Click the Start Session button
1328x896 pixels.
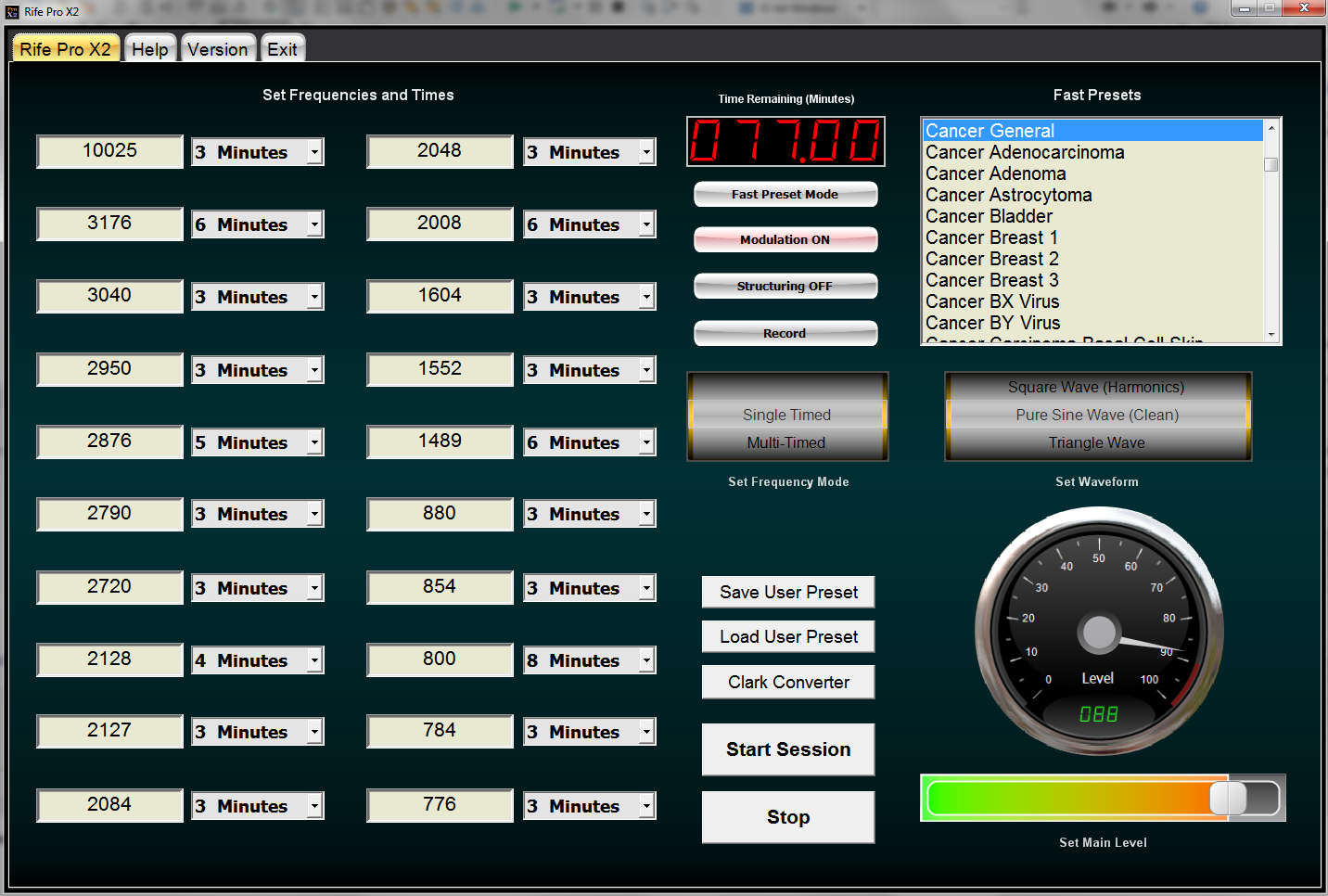(788, 749)
